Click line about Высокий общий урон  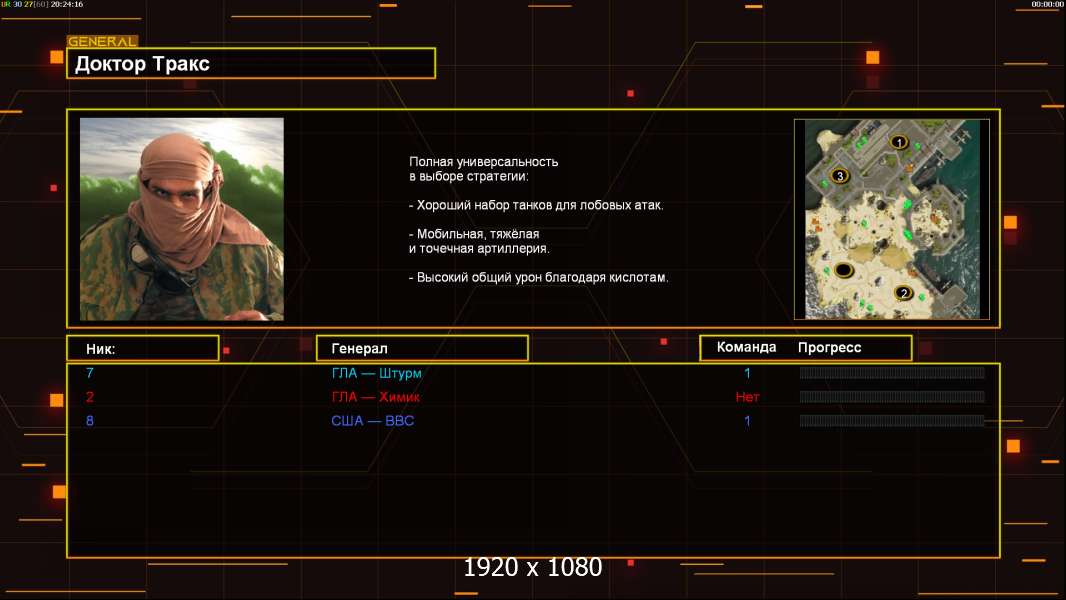(538, 277)
